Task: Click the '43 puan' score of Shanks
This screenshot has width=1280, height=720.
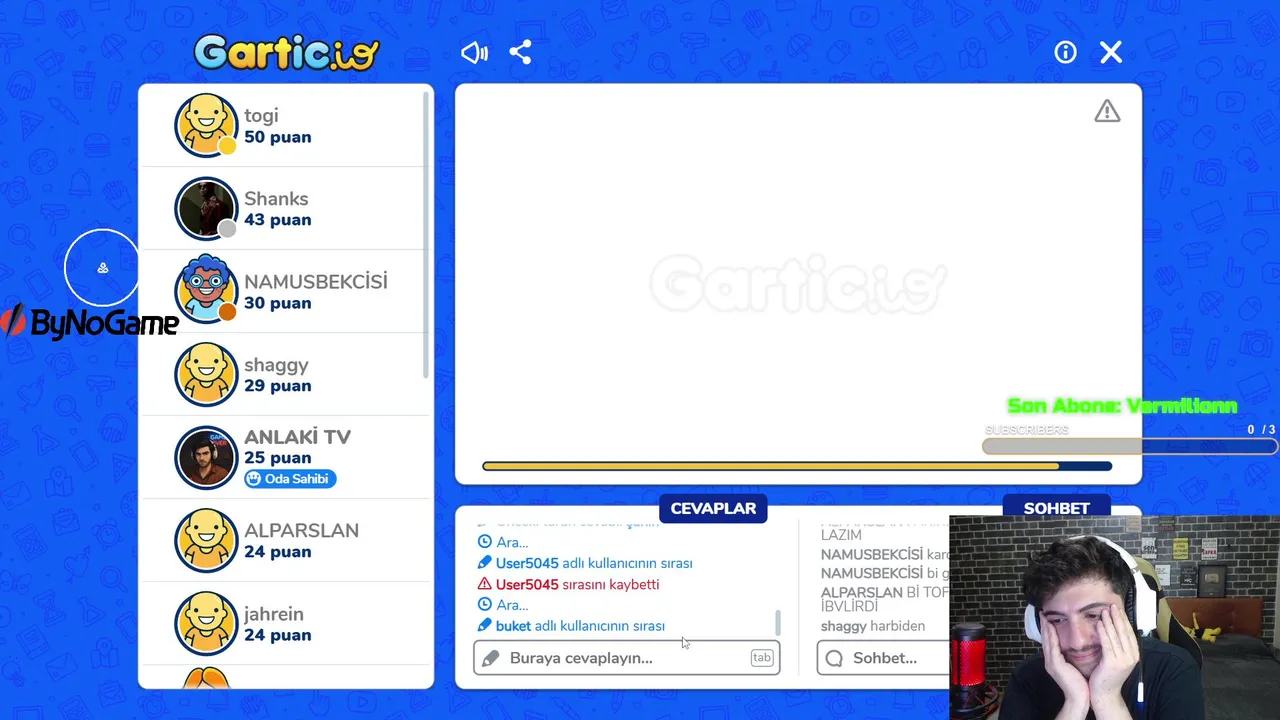Action: 277,220
